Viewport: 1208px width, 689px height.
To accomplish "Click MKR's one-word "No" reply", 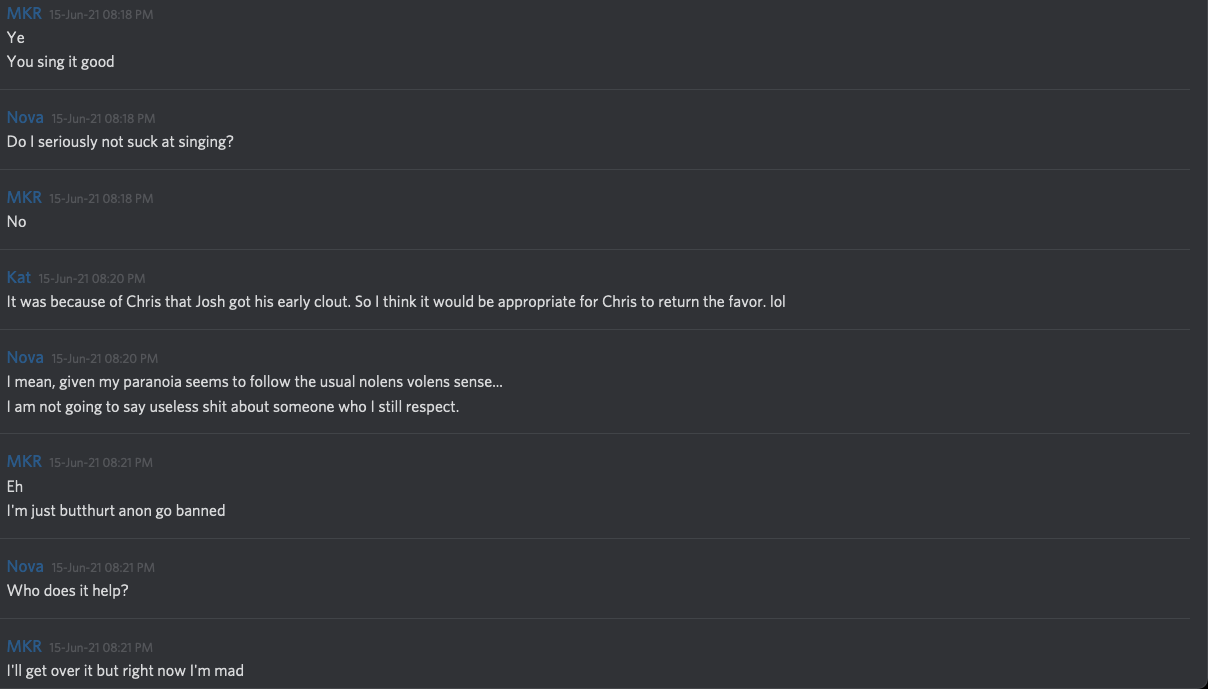I will pos(17,221).
